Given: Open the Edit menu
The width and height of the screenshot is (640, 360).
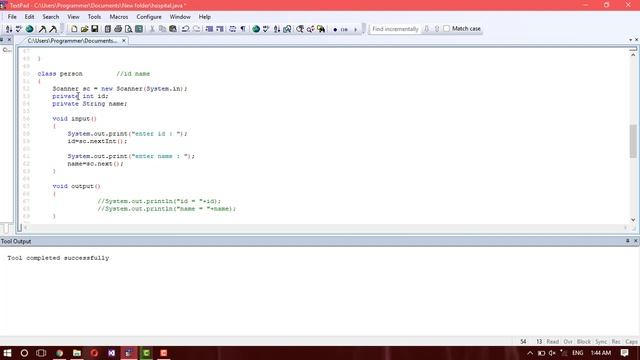Looking at the screenshot, I should 29,17.
